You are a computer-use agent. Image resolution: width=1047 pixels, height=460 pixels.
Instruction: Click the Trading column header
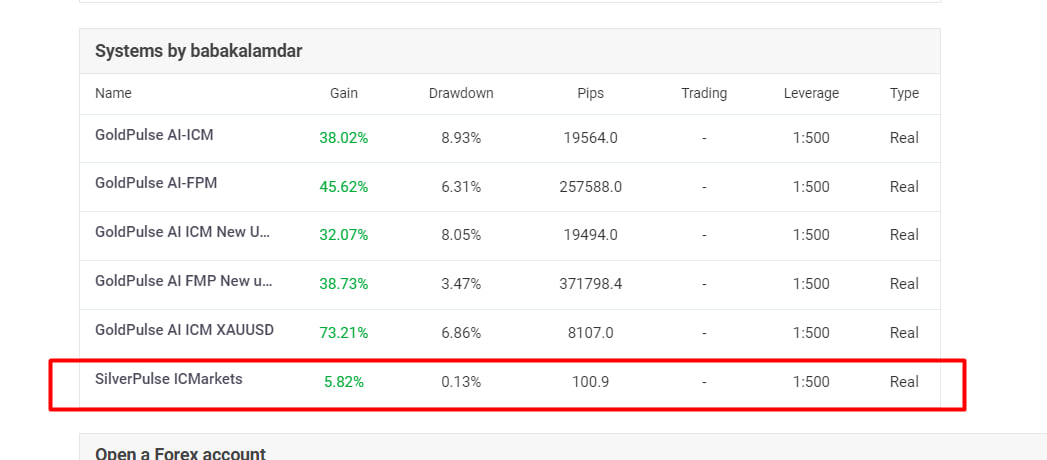[x=704, y=93]
